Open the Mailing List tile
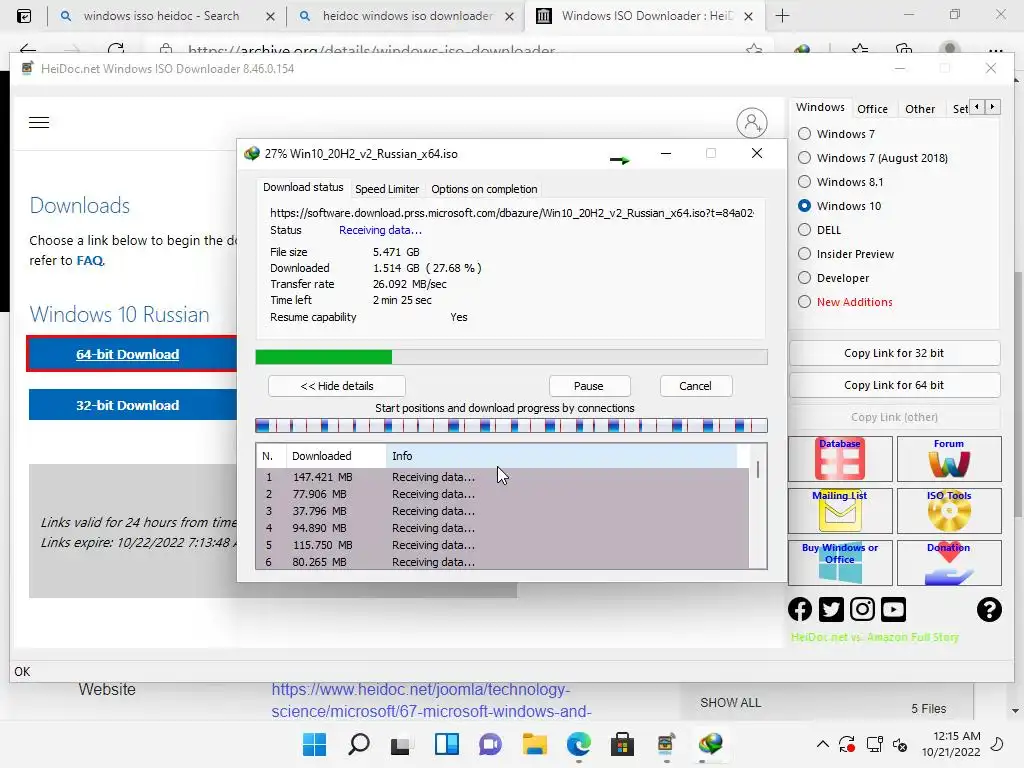This screenshot has height=768, width=1024. [x=840, y=511]
